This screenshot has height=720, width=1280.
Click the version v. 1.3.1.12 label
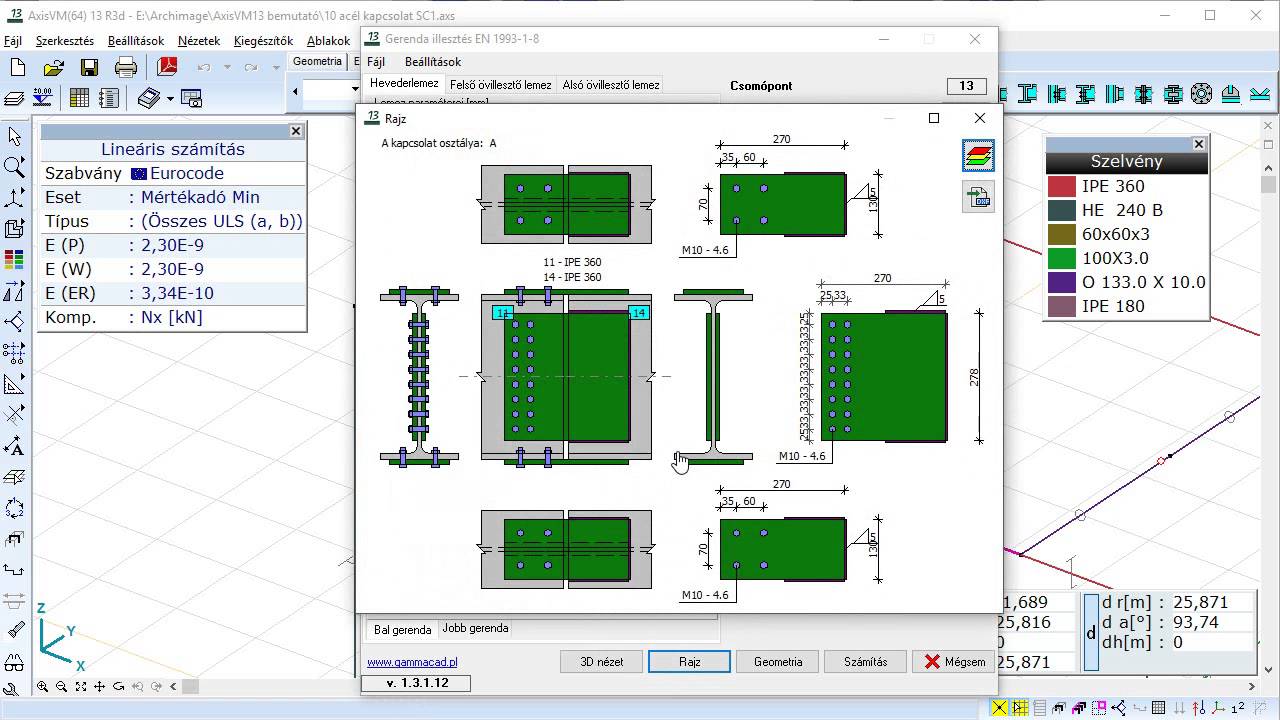(417, 683)
